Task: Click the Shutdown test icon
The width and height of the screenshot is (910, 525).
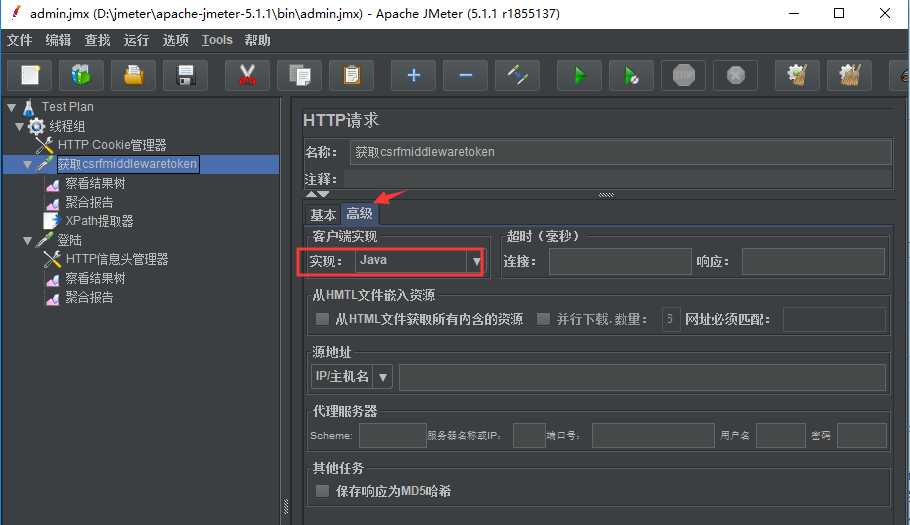Action: coord(735,75)
